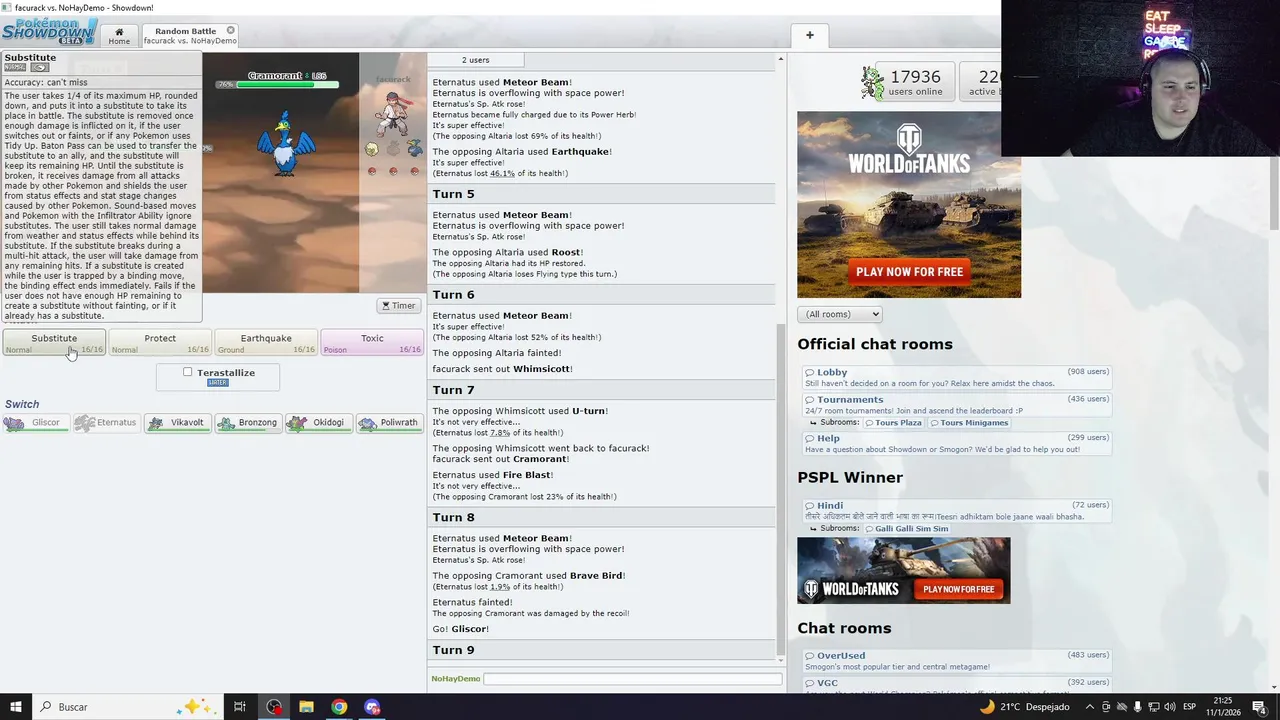Click Cramorant's HP bar
This screenshot has height=720, width=1280.
click(287, 85)
